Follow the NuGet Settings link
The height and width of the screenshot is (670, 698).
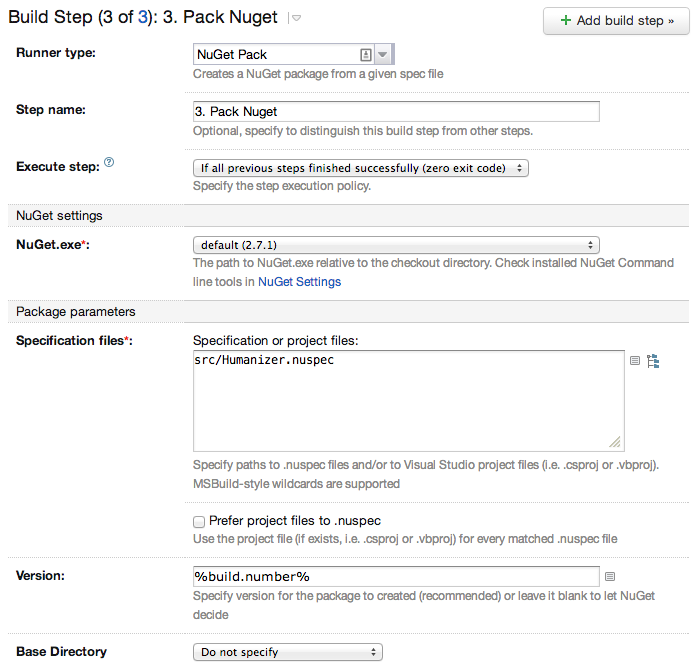click(299, 282)
